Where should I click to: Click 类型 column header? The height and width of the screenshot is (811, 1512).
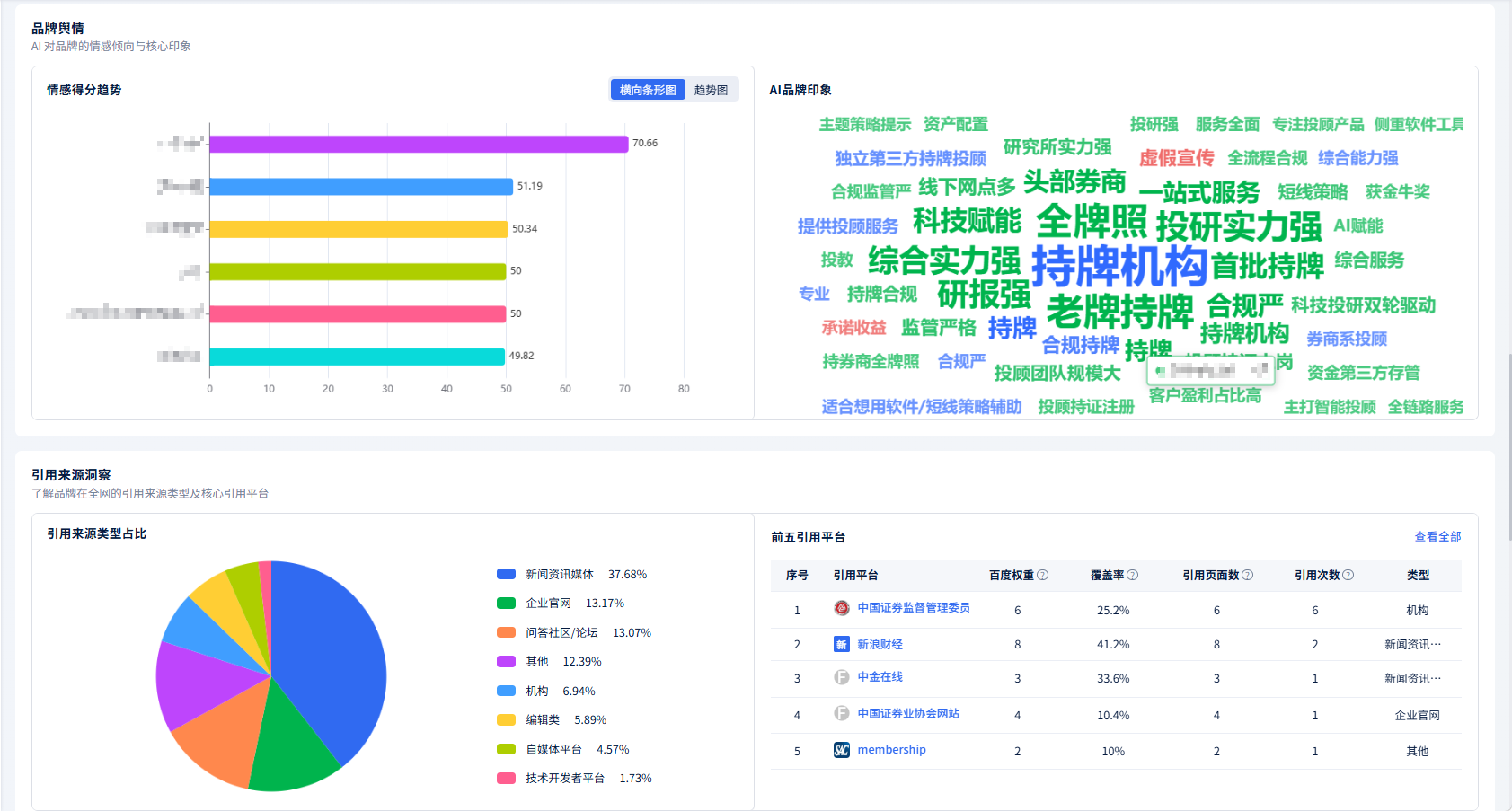[x=1418, y=575]
